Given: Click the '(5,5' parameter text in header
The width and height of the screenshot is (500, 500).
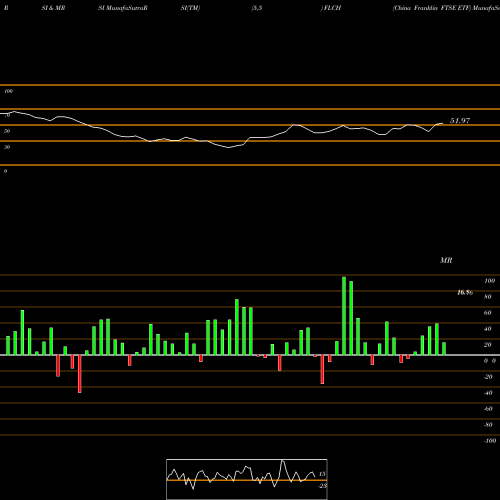Looking at the screenshot, I should [x=257, y=8].
